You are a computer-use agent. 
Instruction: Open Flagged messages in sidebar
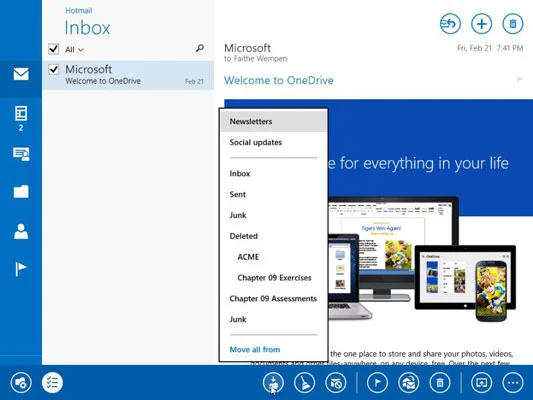point(21,269)
